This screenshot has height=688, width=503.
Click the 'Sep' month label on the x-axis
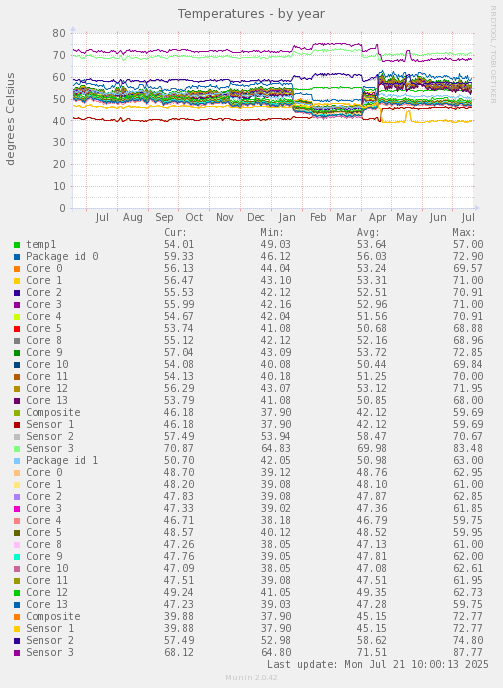click(x=164, y=218)
